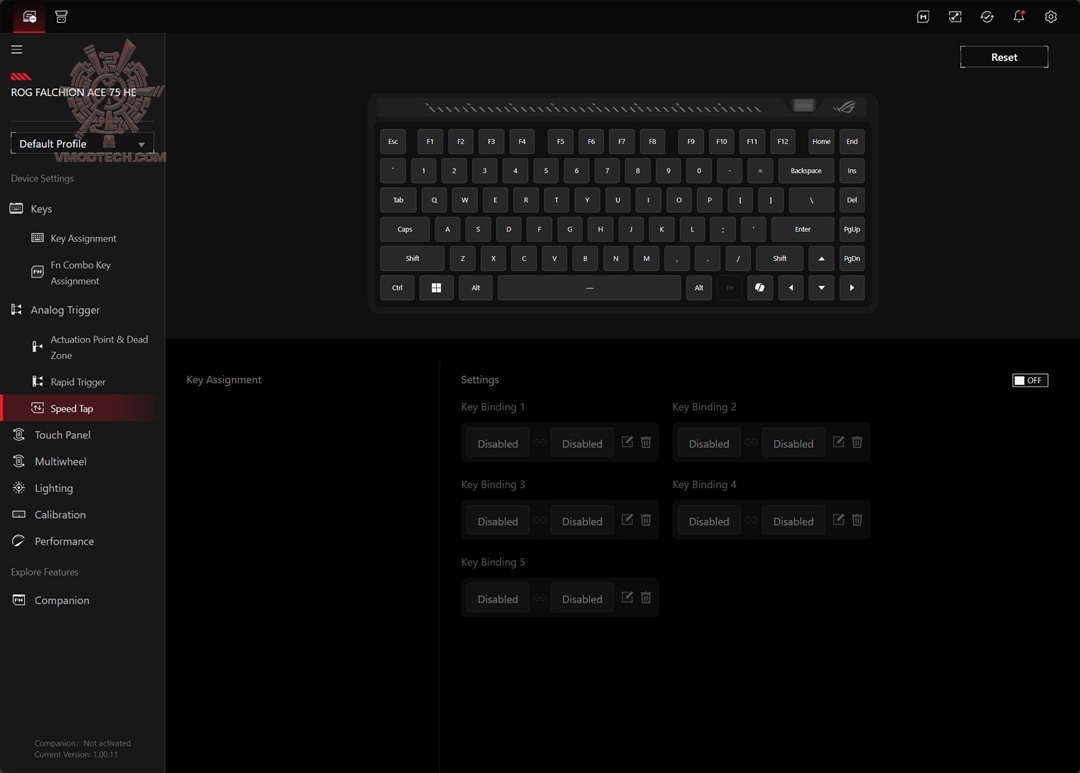Click first Disabled slot of Key Binding 3
1080x773 pixels.
(498, 521)
